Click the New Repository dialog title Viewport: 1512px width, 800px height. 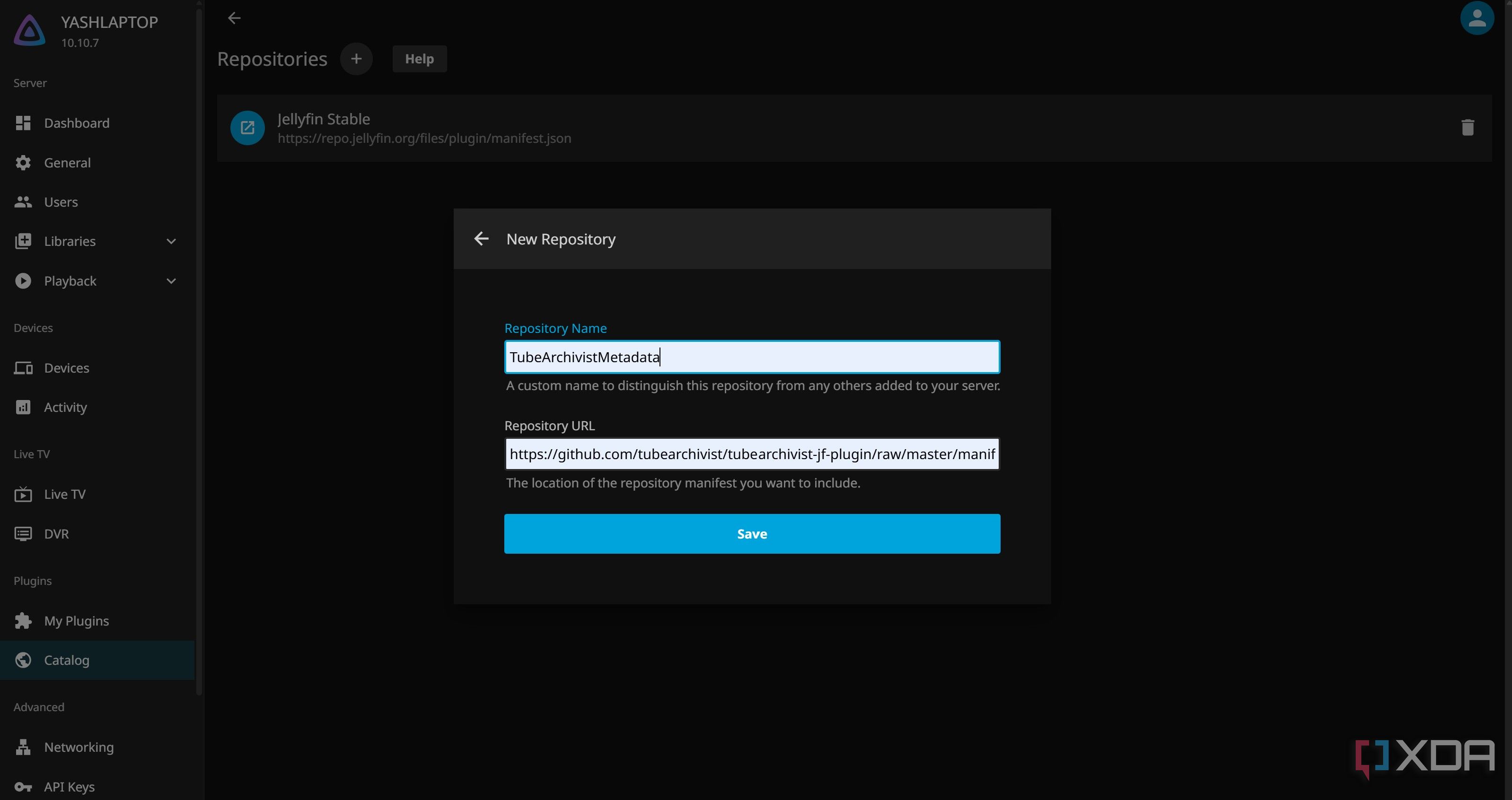point(561,239)
